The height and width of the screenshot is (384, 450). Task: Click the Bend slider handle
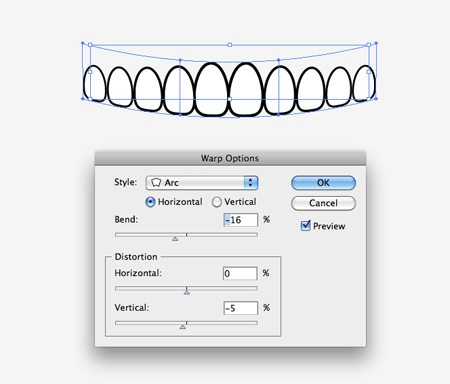(175, 239)
